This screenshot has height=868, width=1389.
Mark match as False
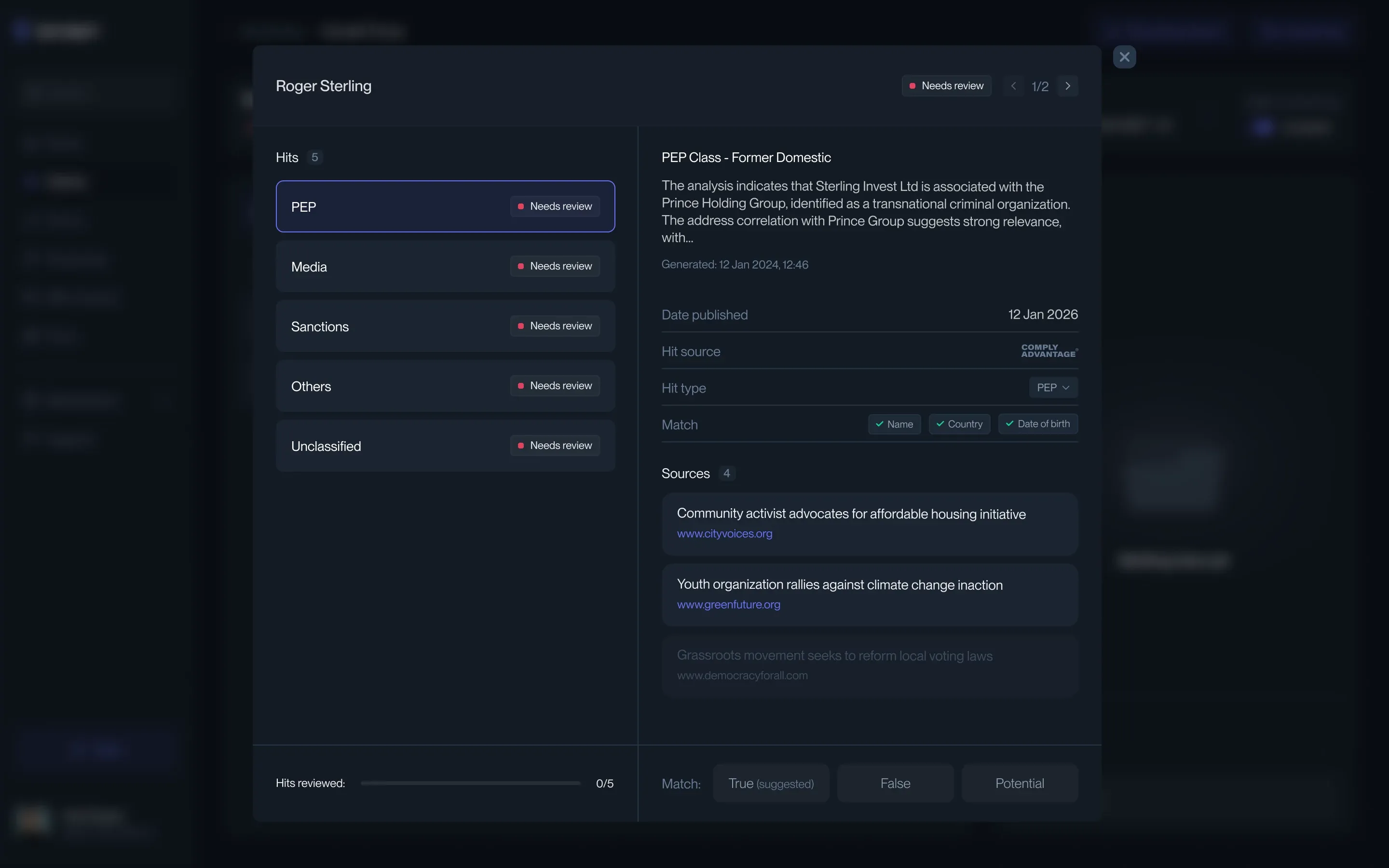pos(896,783)
